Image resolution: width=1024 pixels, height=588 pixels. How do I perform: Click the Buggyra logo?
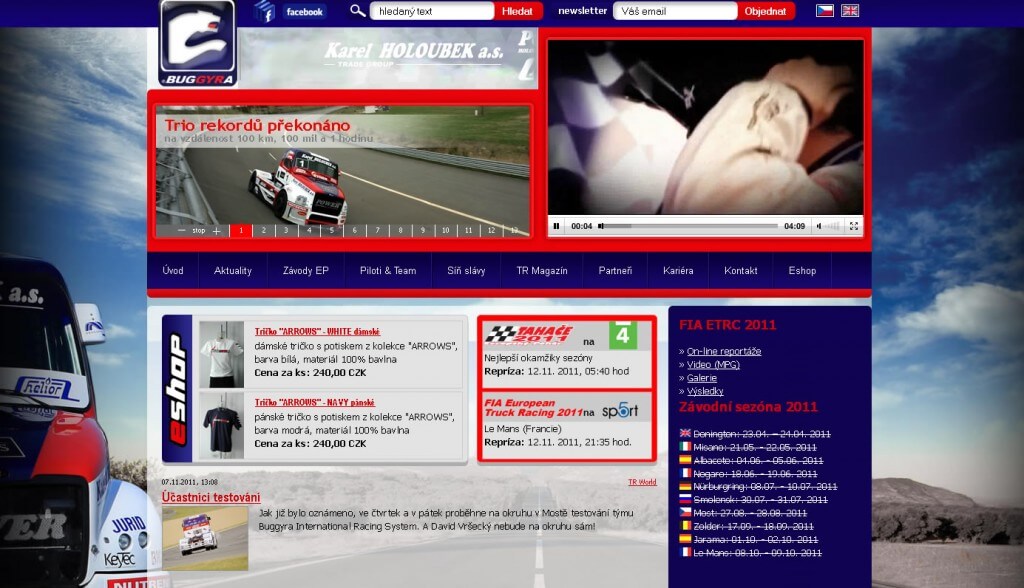pos(198,44)
